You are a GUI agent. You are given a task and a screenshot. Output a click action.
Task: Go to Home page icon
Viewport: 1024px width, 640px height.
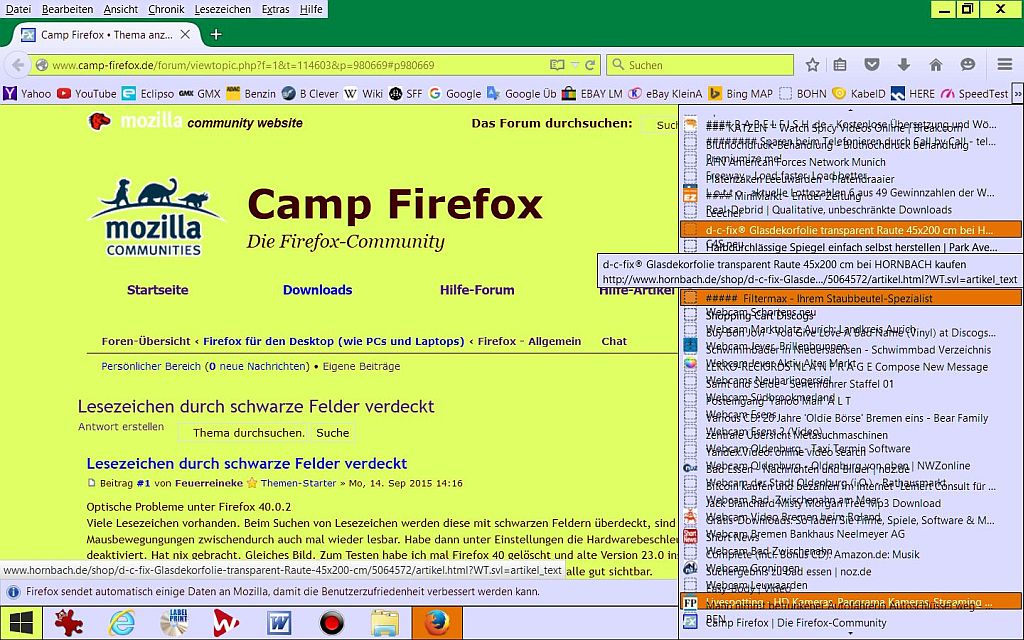(x=936, y=65)
